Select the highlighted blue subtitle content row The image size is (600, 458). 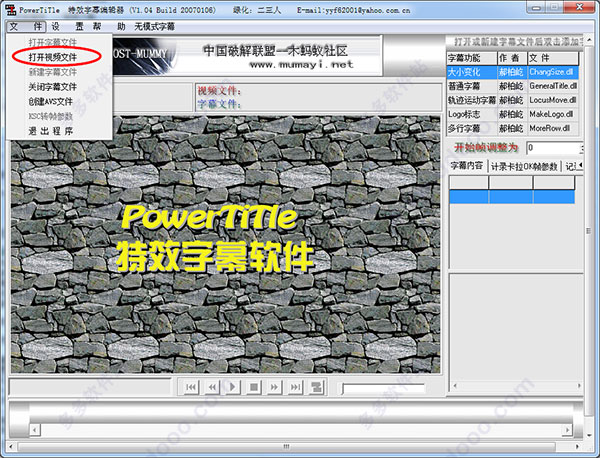[x=512, y=197]
